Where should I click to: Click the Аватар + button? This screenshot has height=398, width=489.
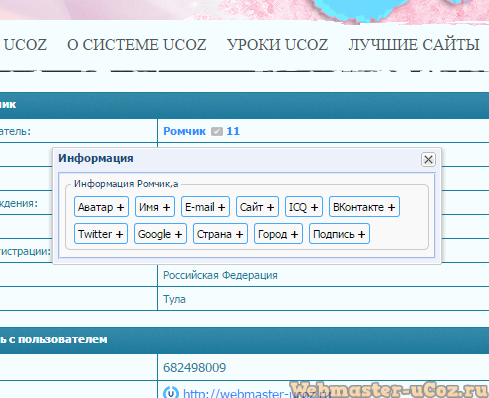[x=101, y=207]
